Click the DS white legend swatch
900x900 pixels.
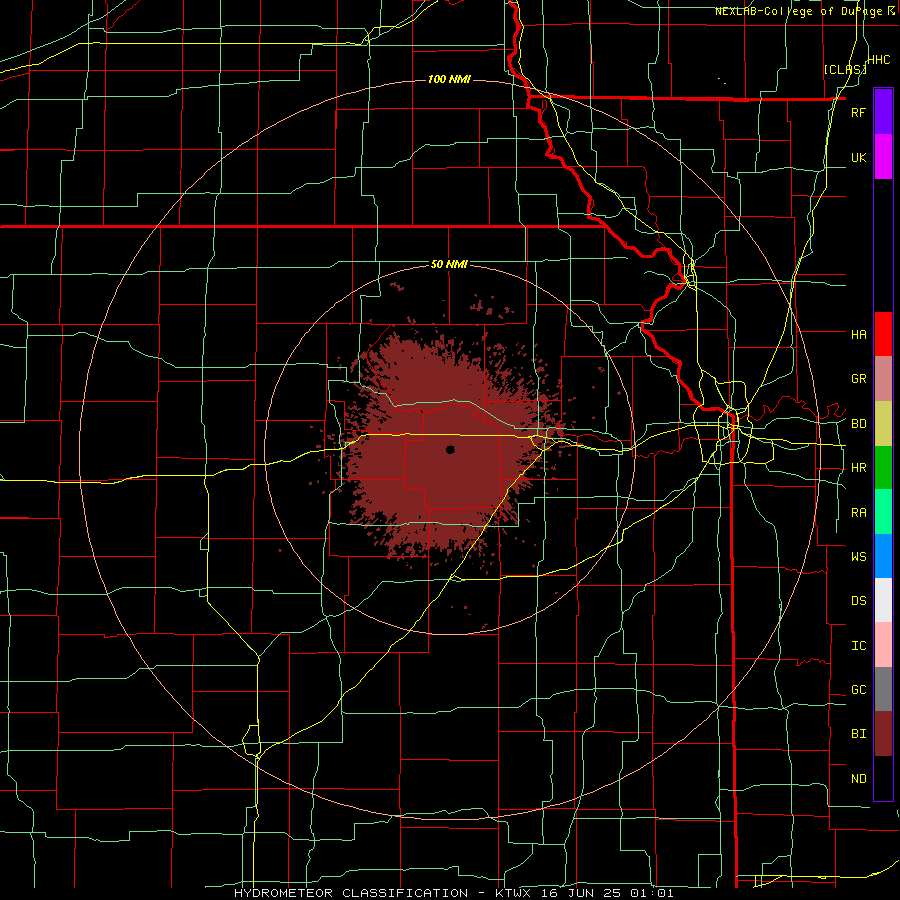[x=883, y=600]
